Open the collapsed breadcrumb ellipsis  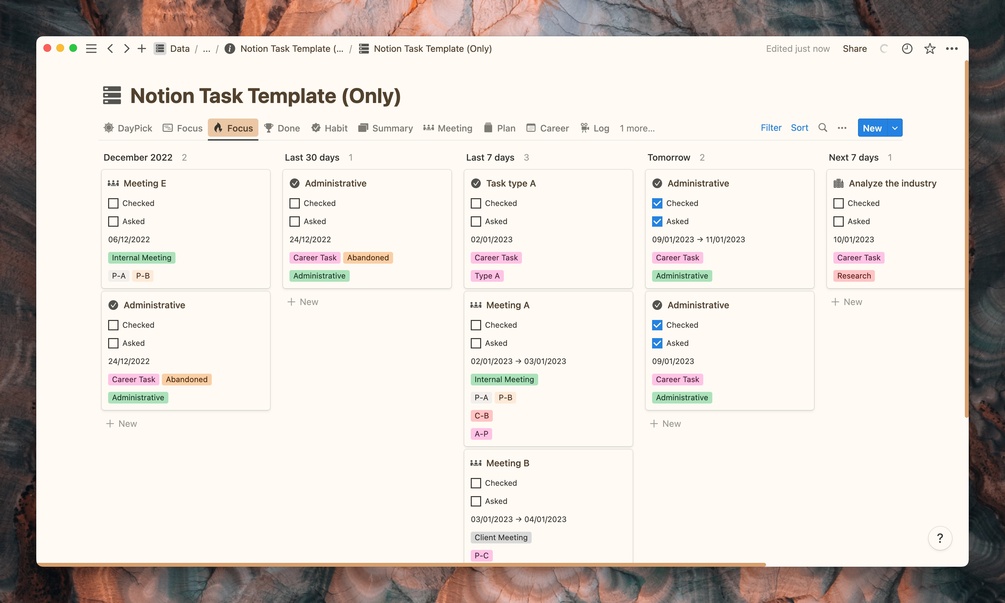206,49
